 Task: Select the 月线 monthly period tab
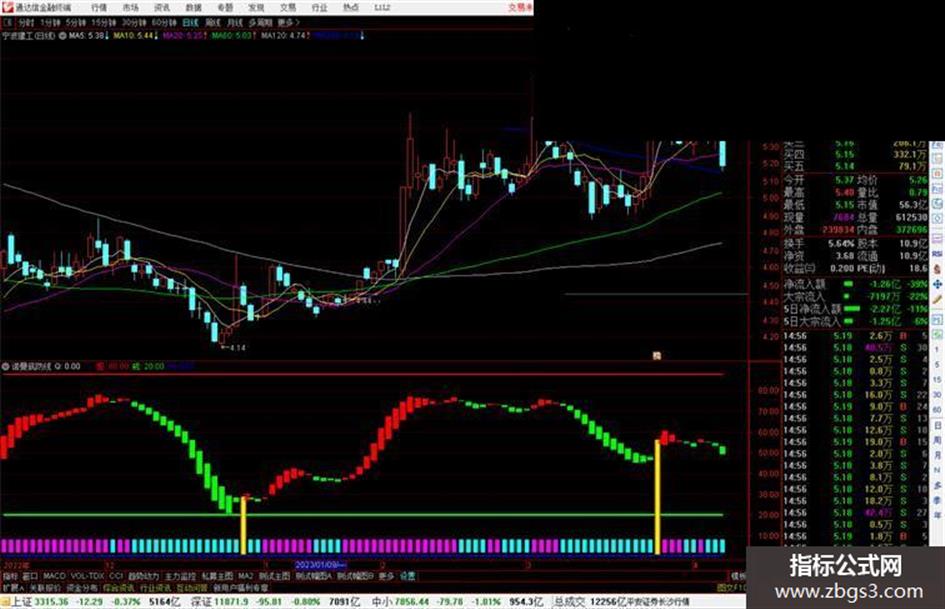234,22
